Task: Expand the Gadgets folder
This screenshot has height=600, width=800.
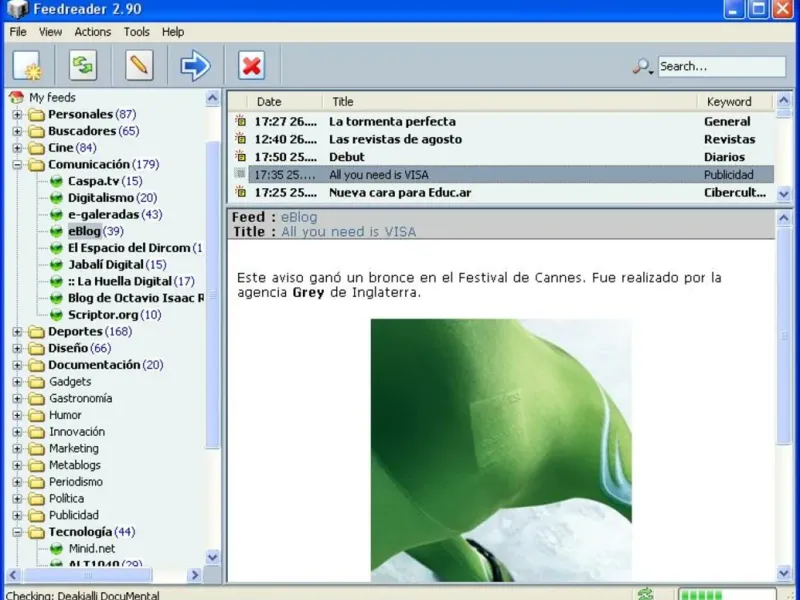Action: click(x=17, y=382)
